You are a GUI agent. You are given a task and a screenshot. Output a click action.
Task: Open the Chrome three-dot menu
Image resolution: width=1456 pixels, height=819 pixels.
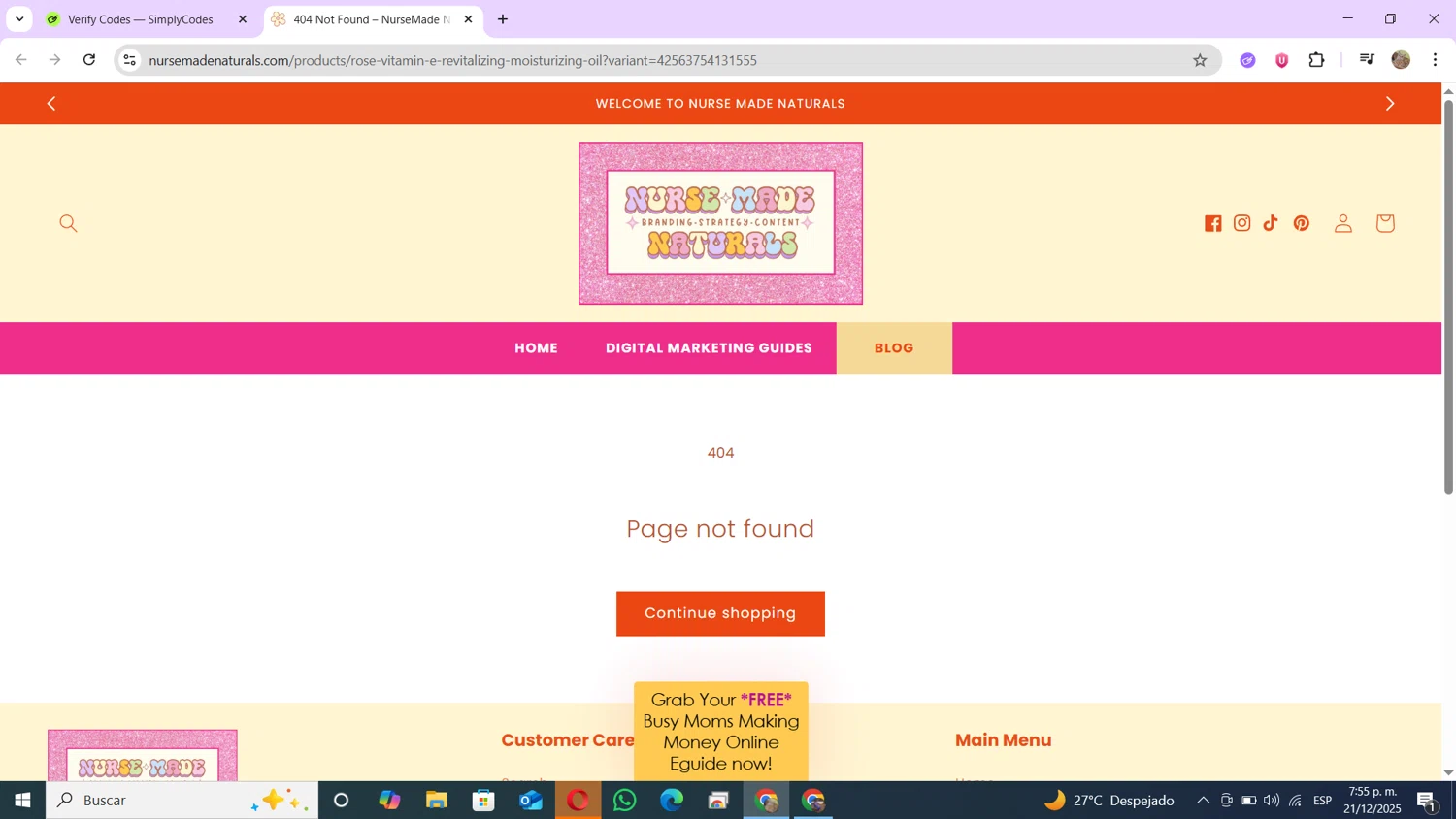pyautogui.click(x=1435, y=60)
